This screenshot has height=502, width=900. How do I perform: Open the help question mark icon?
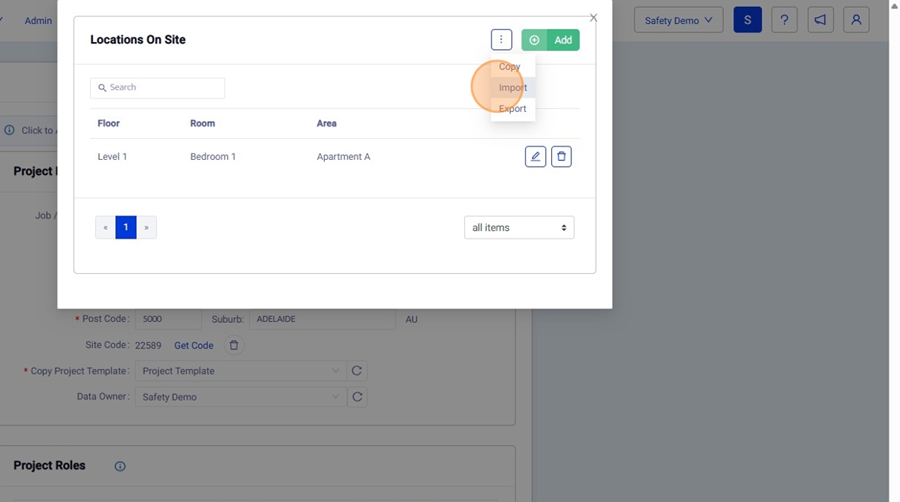click(x=784, y=20)
